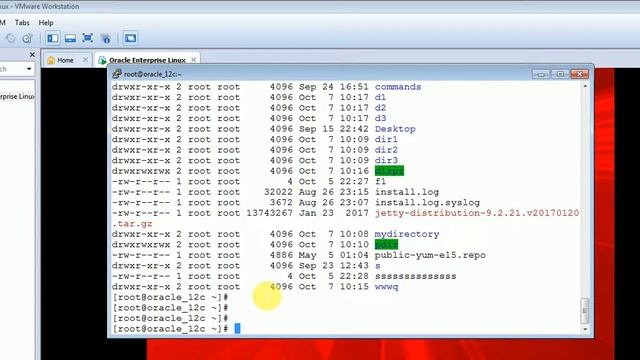
Task: Toggle the thumbnail bar icon
Action: click(70, 38)
